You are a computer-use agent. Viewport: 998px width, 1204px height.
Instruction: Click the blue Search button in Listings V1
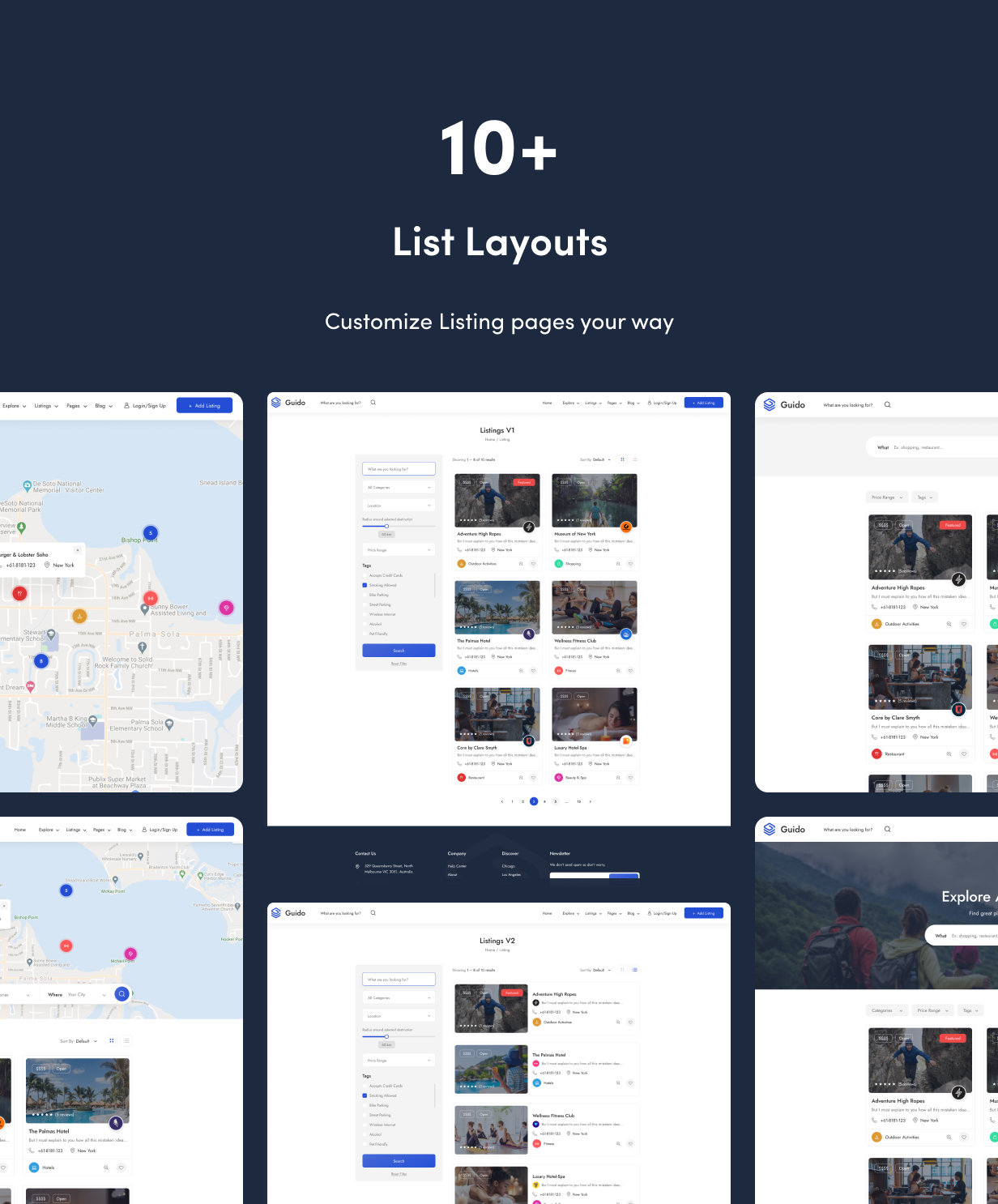click(399, 651)
